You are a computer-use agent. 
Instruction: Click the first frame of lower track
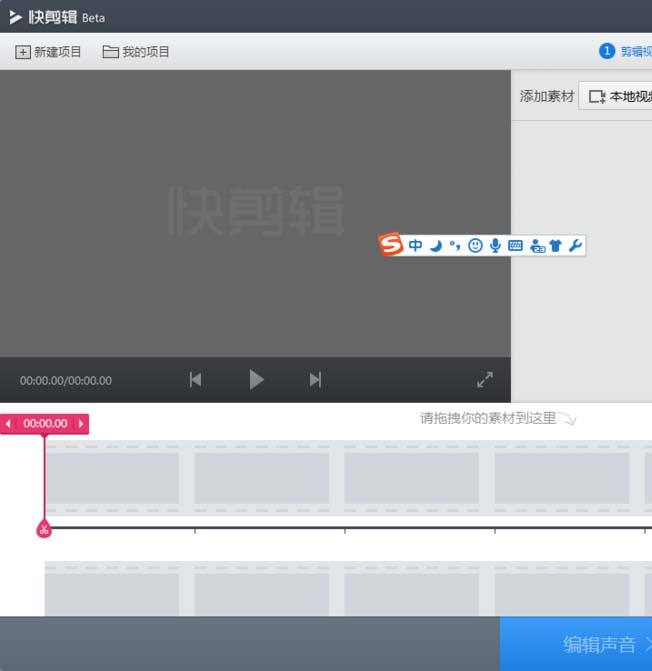(x=112, y=595)
